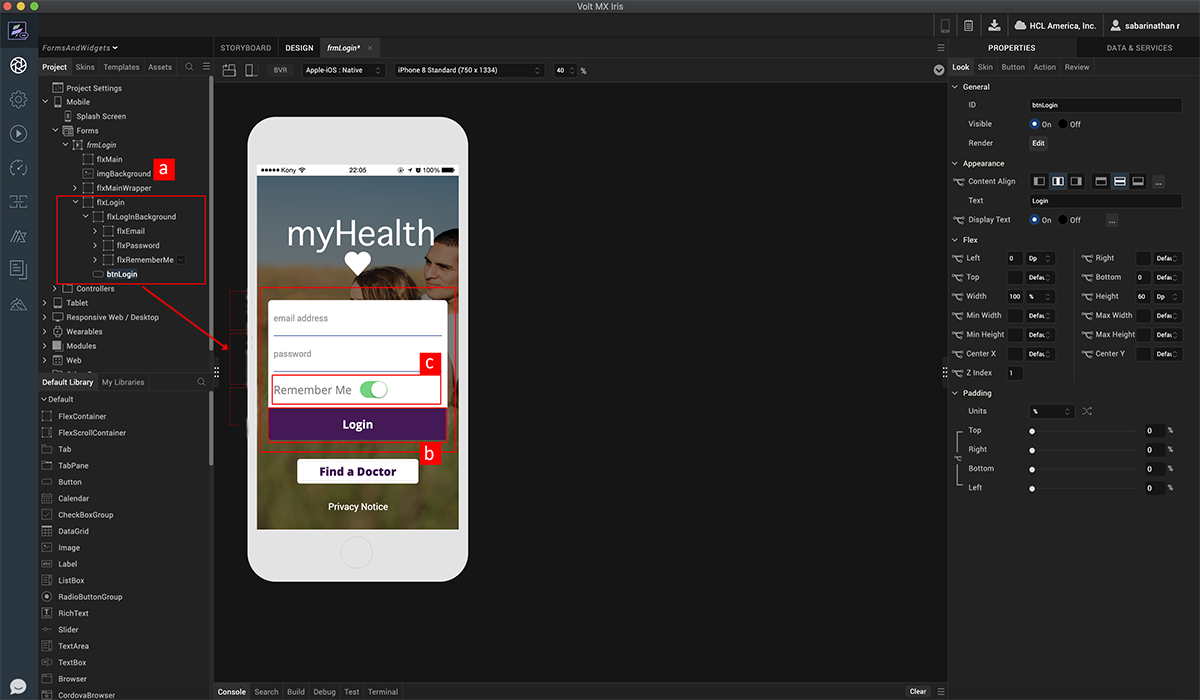Toggle the Remember Me switch
1200x700 pixels.
(373, 390)
